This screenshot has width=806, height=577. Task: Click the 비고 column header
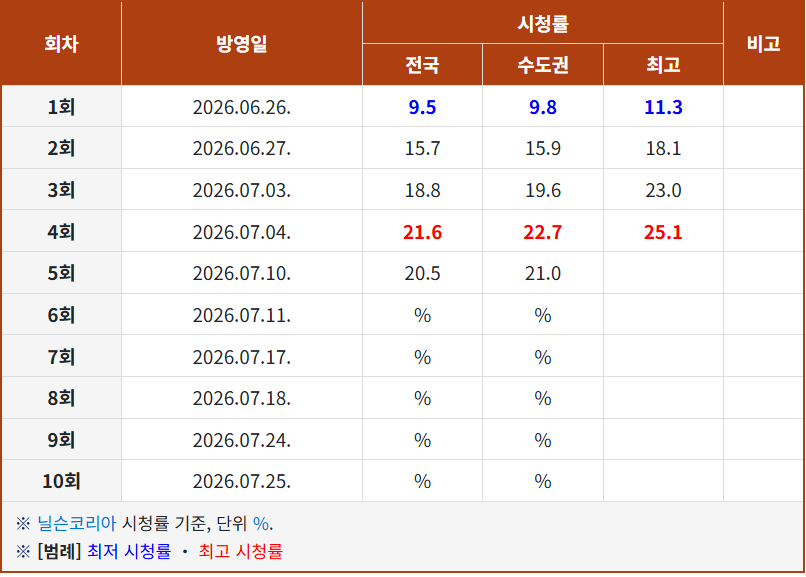(x=763, y=44)
